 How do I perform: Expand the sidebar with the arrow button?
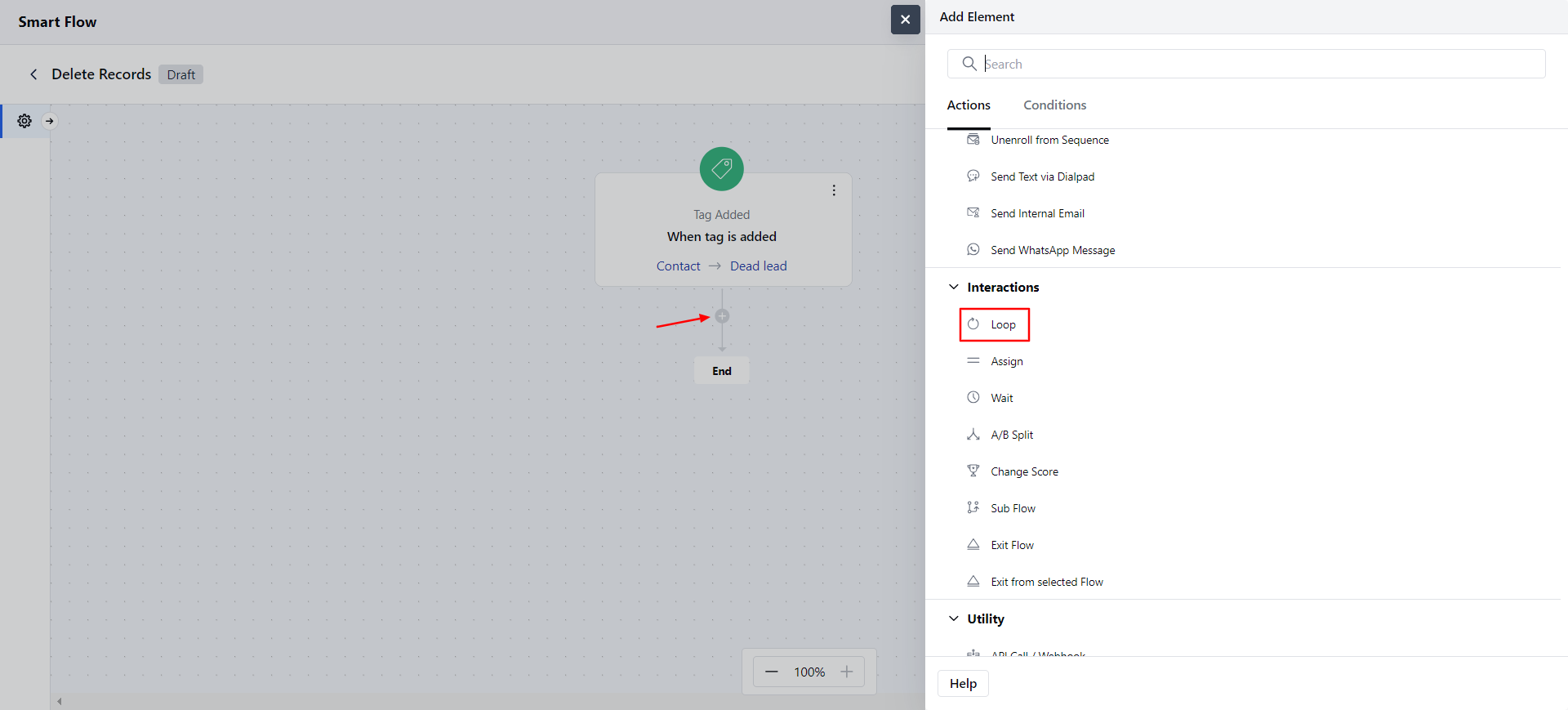[50, 121]
